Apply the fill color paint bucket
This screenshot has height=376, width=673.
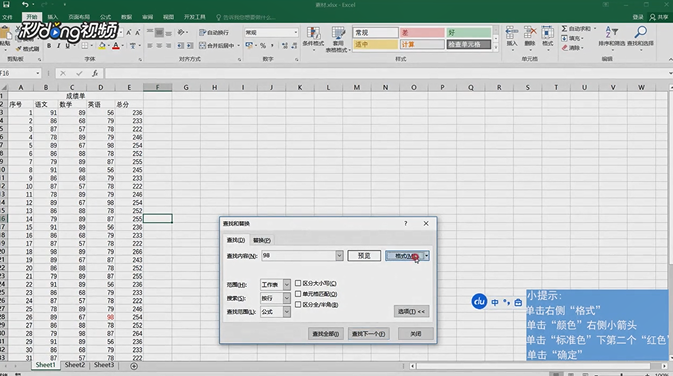pos(102,45)
